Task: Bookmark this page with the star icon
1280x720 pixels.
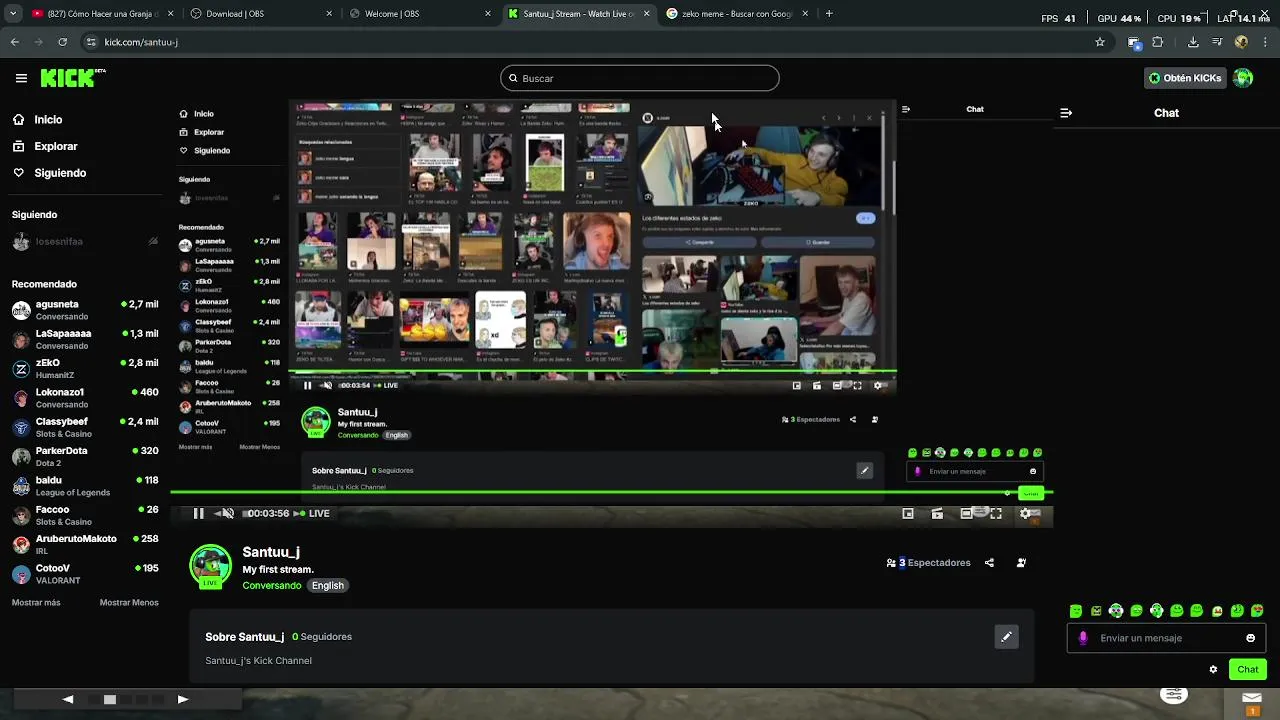Action: pyautogui.click(x=1100, y=42)
